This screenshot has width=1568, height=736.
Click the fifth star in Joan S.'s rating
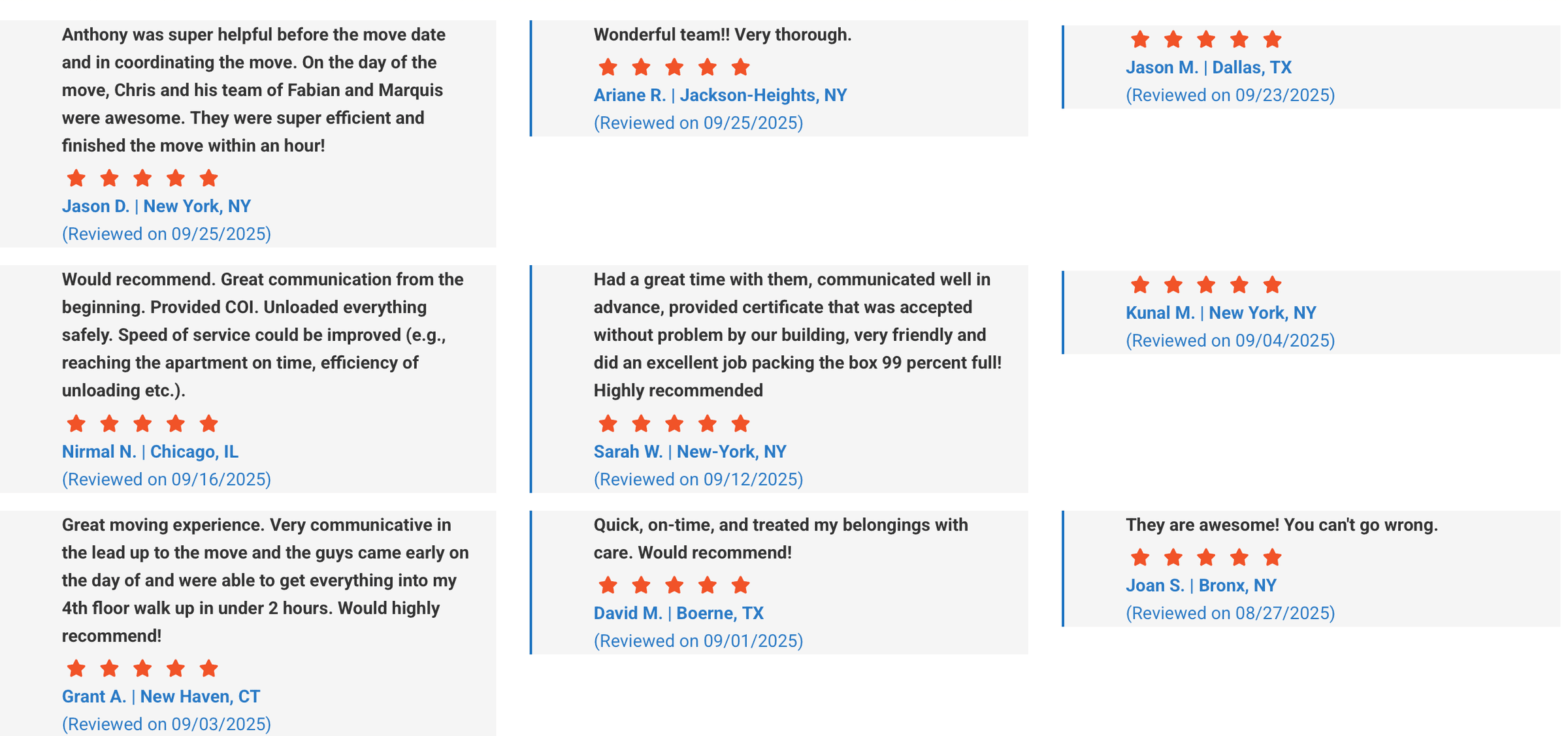coord(1272,558)
